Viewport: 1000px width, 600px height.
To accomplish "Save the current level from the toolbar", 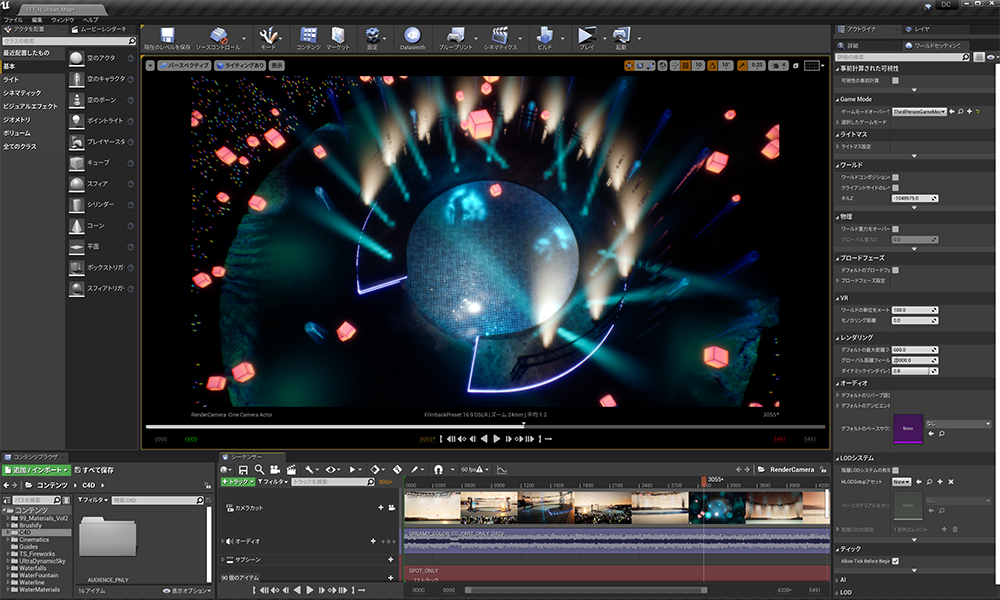I will (167, 37).
